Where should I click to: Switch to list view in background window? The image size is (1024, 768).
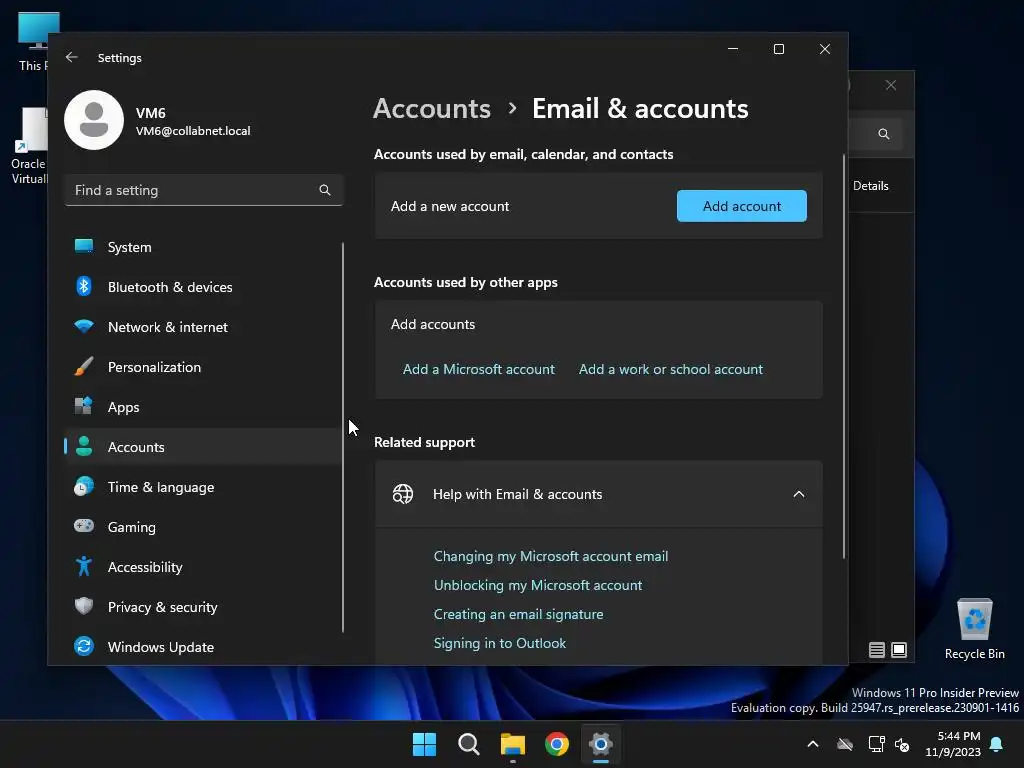coord(877,650)
